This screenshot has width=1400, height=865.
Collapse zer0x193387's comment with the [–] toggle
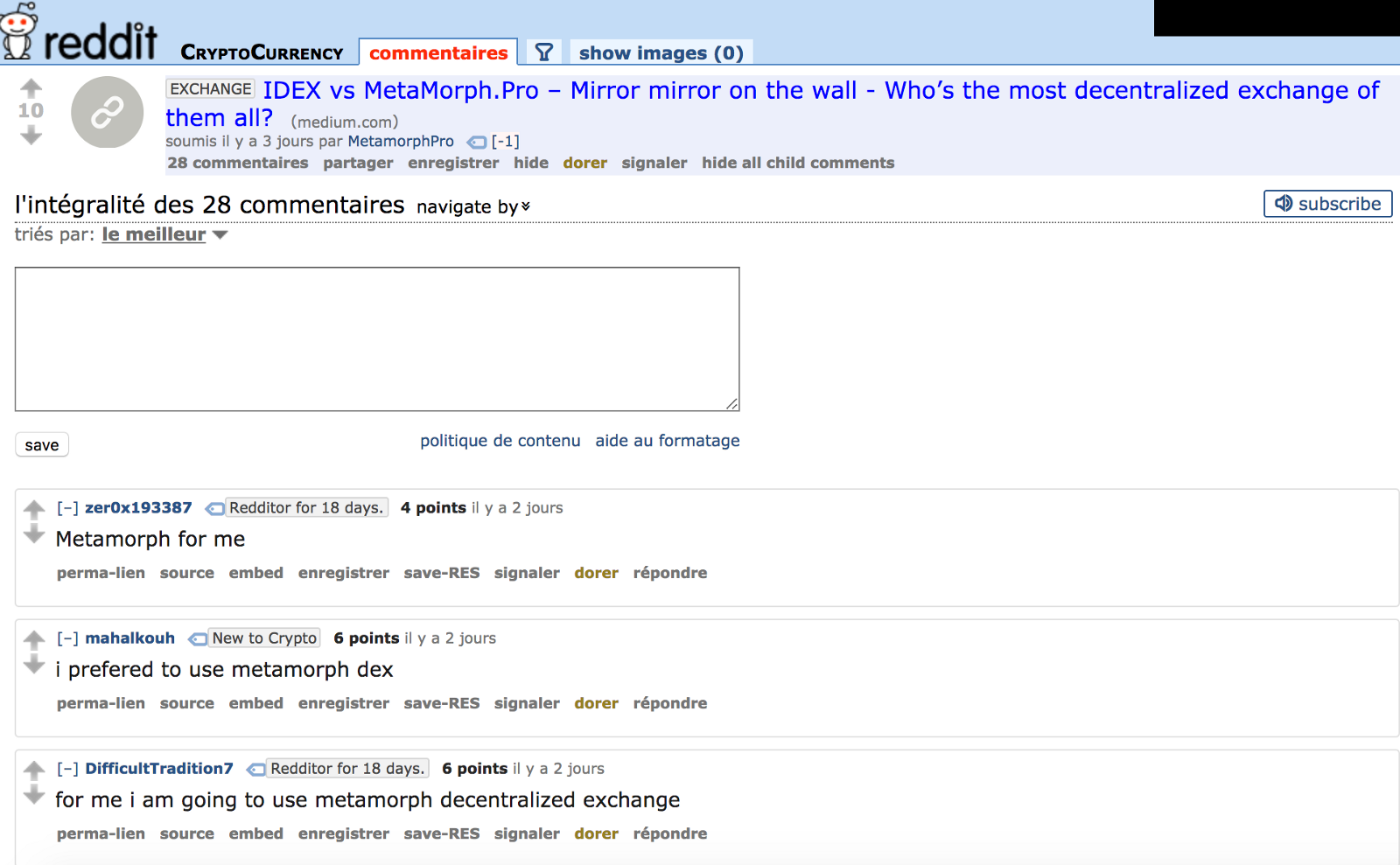[67, 508]
